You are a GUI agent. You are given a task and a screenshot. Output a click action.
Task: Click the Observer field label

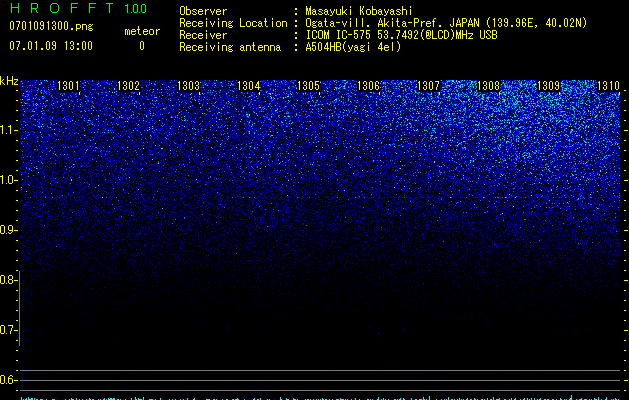(203, 11)
